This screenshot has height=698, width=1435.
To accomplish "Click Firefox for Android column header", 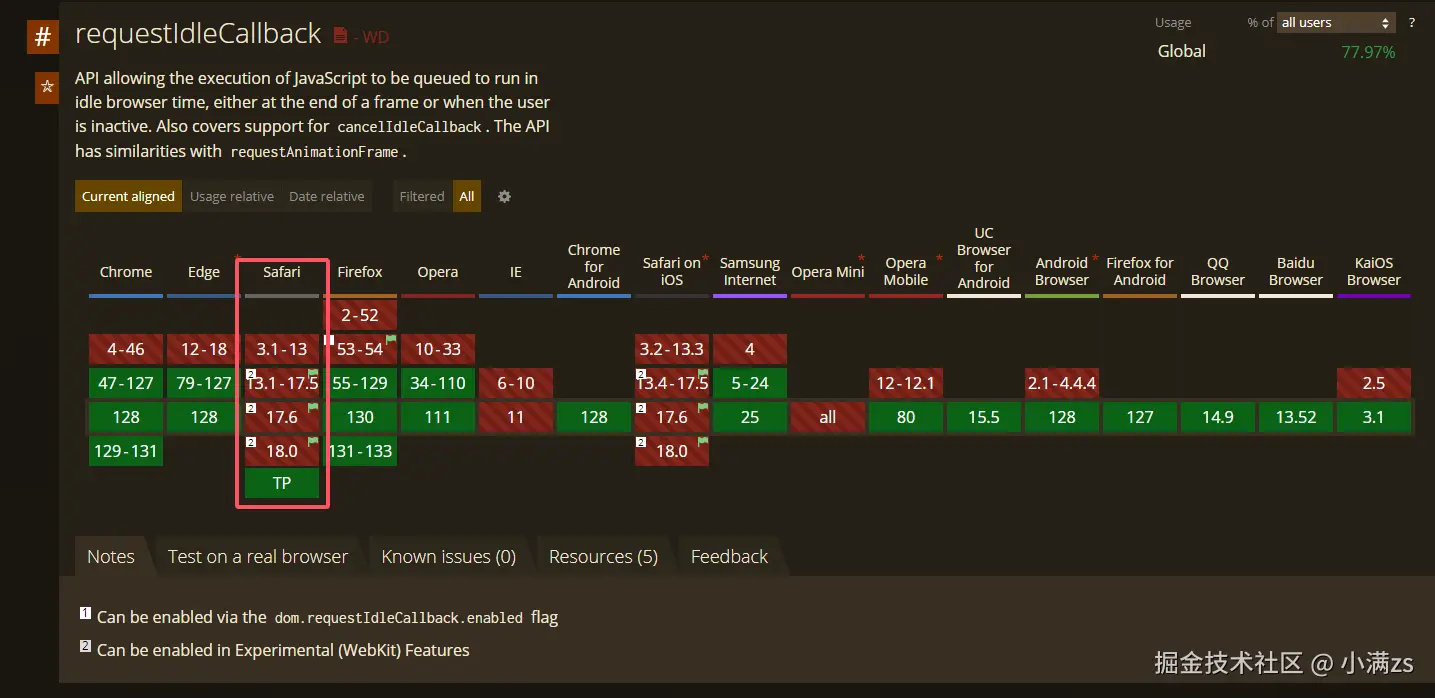I will pyautogui.click(x=1140, y=271).
